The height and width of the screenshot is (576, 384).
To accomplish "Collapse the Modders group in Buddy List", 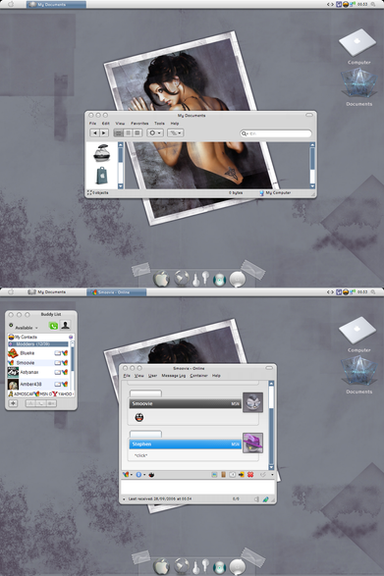I will (11, 344).
